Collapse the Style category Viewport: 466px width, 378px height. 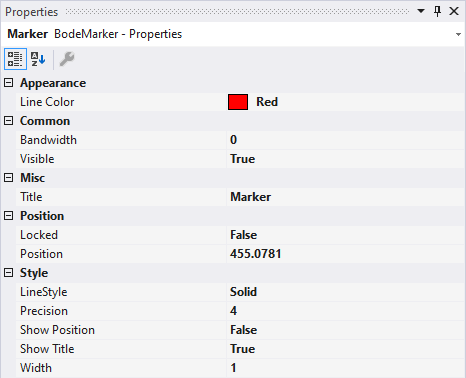coord(8,273)
